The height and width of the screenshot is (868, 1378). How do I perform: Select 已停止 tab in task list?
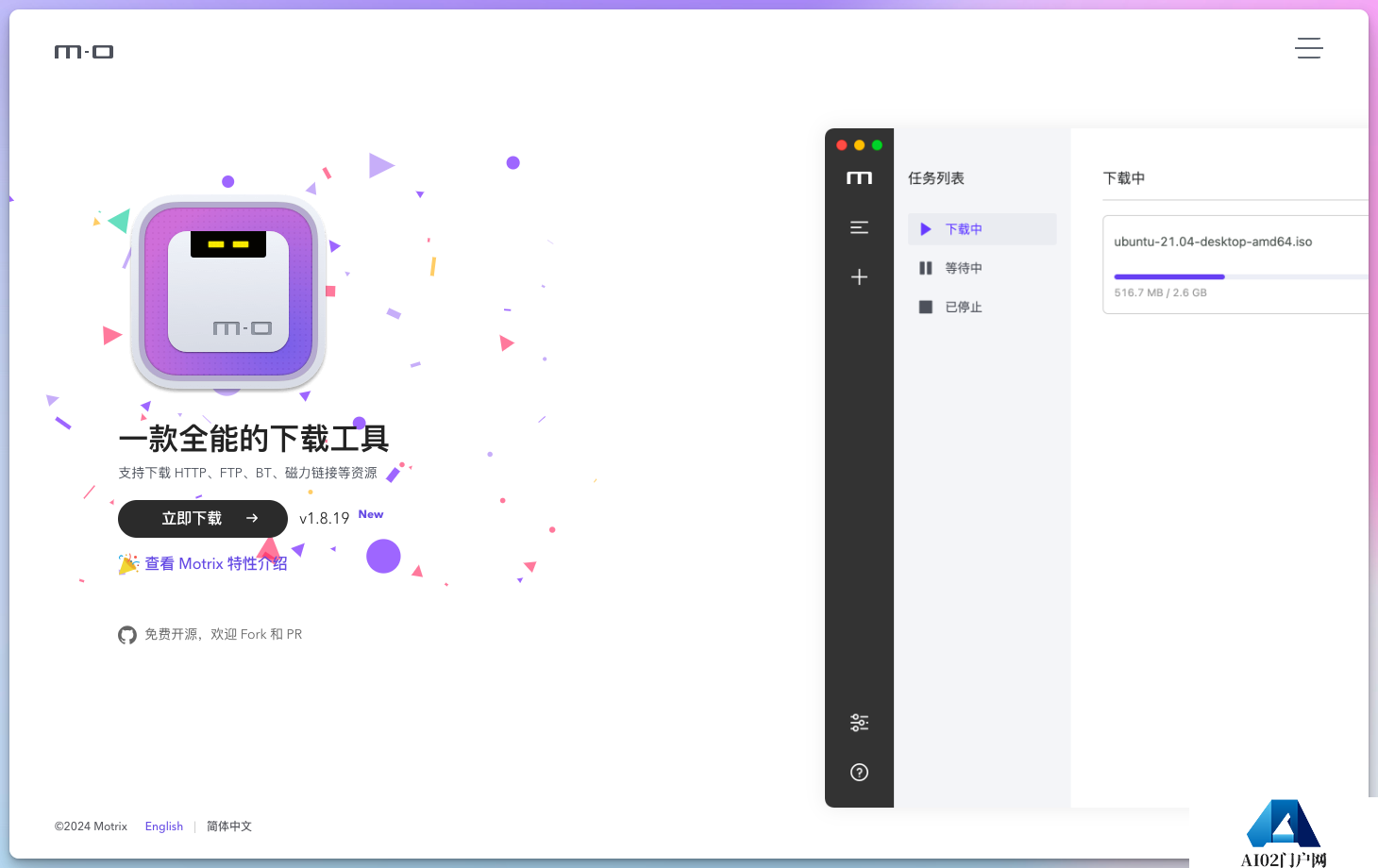(983, 307)
